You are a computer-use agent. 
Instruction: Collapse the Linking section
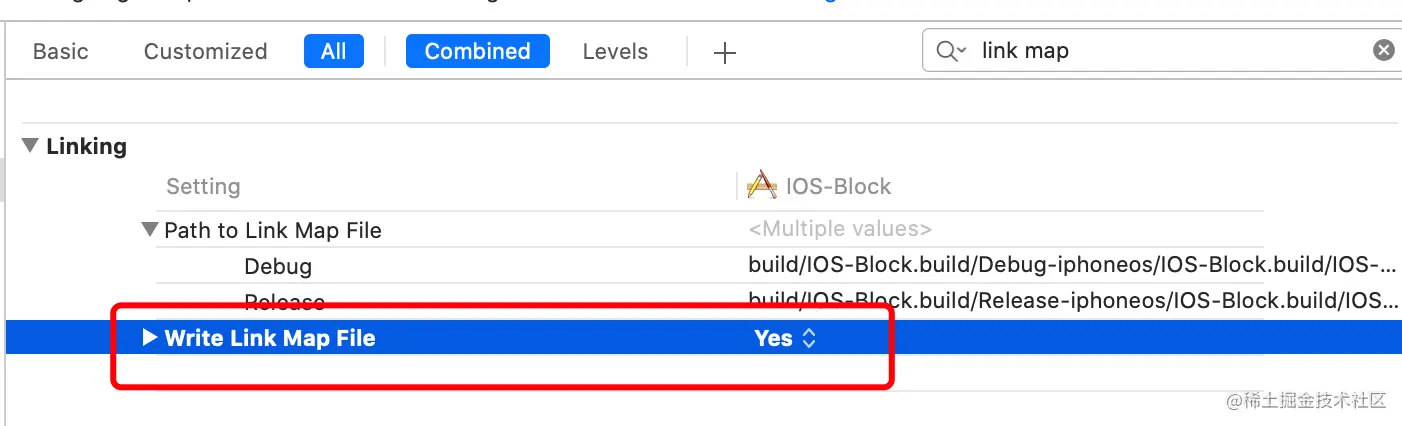tap(30, 146)
